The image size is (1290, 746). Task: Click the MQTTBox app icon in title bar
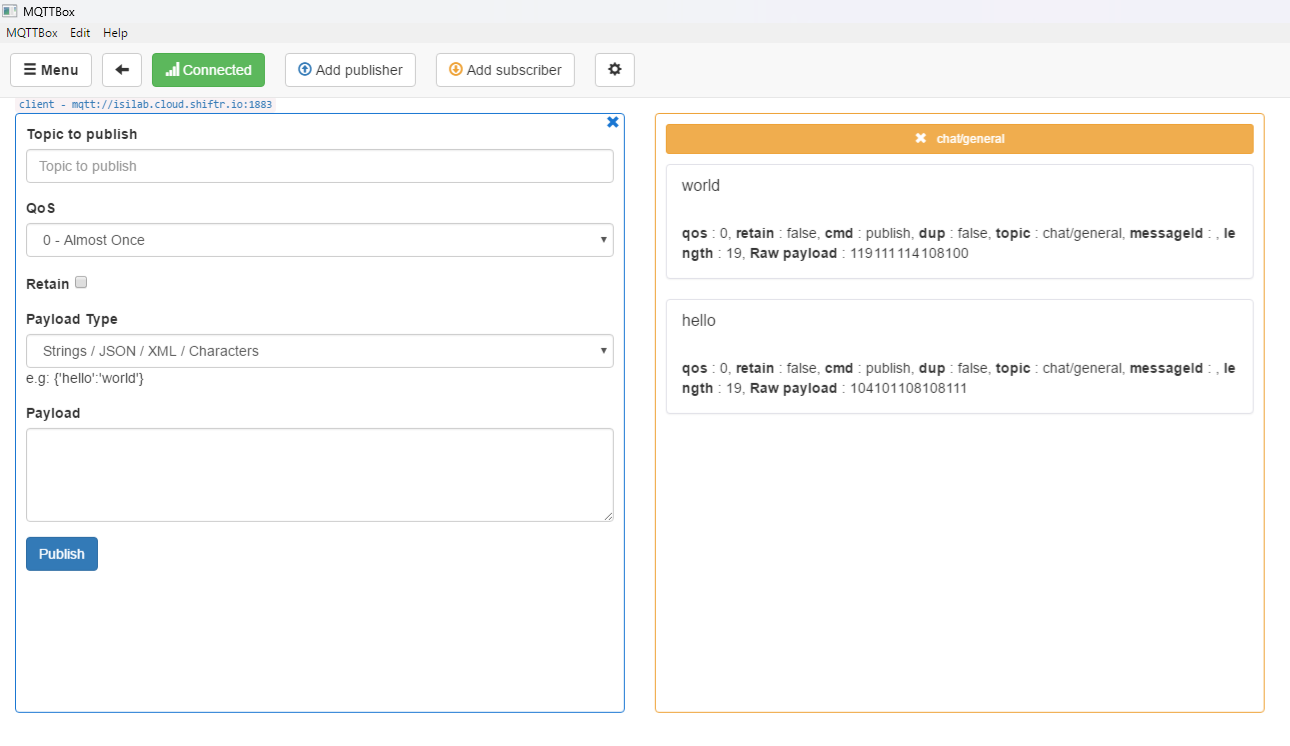[10, 11]
